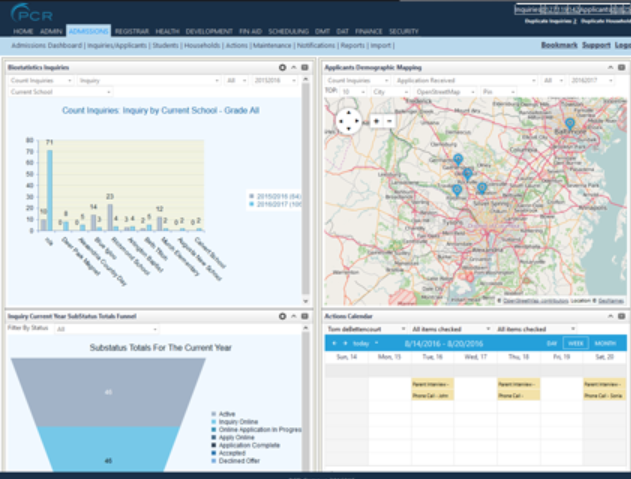Switch calendar to WEEK view

coord(575,343)
